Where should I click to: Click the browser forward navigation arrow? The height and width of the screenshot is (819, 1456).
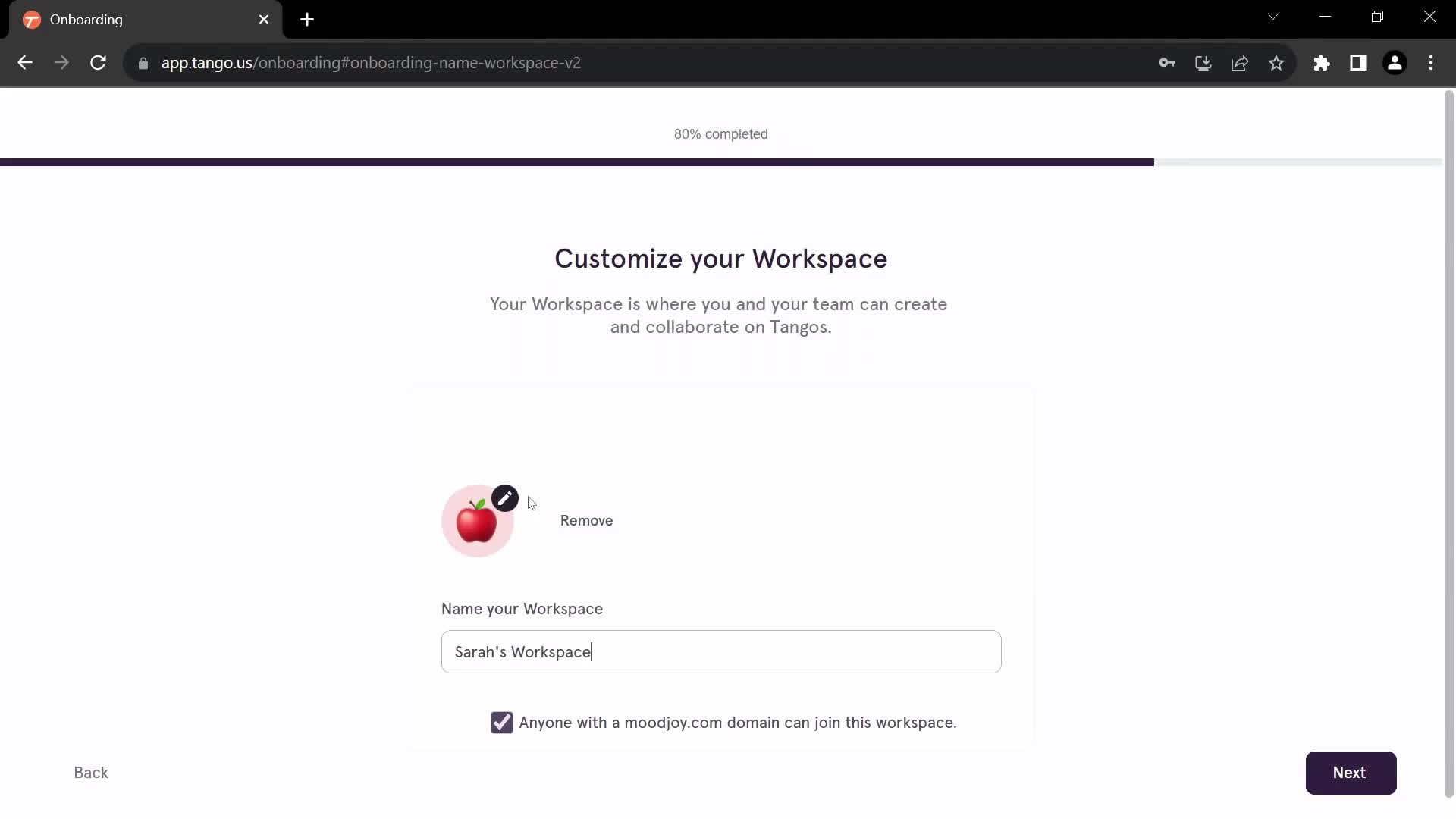coord(62,63)
